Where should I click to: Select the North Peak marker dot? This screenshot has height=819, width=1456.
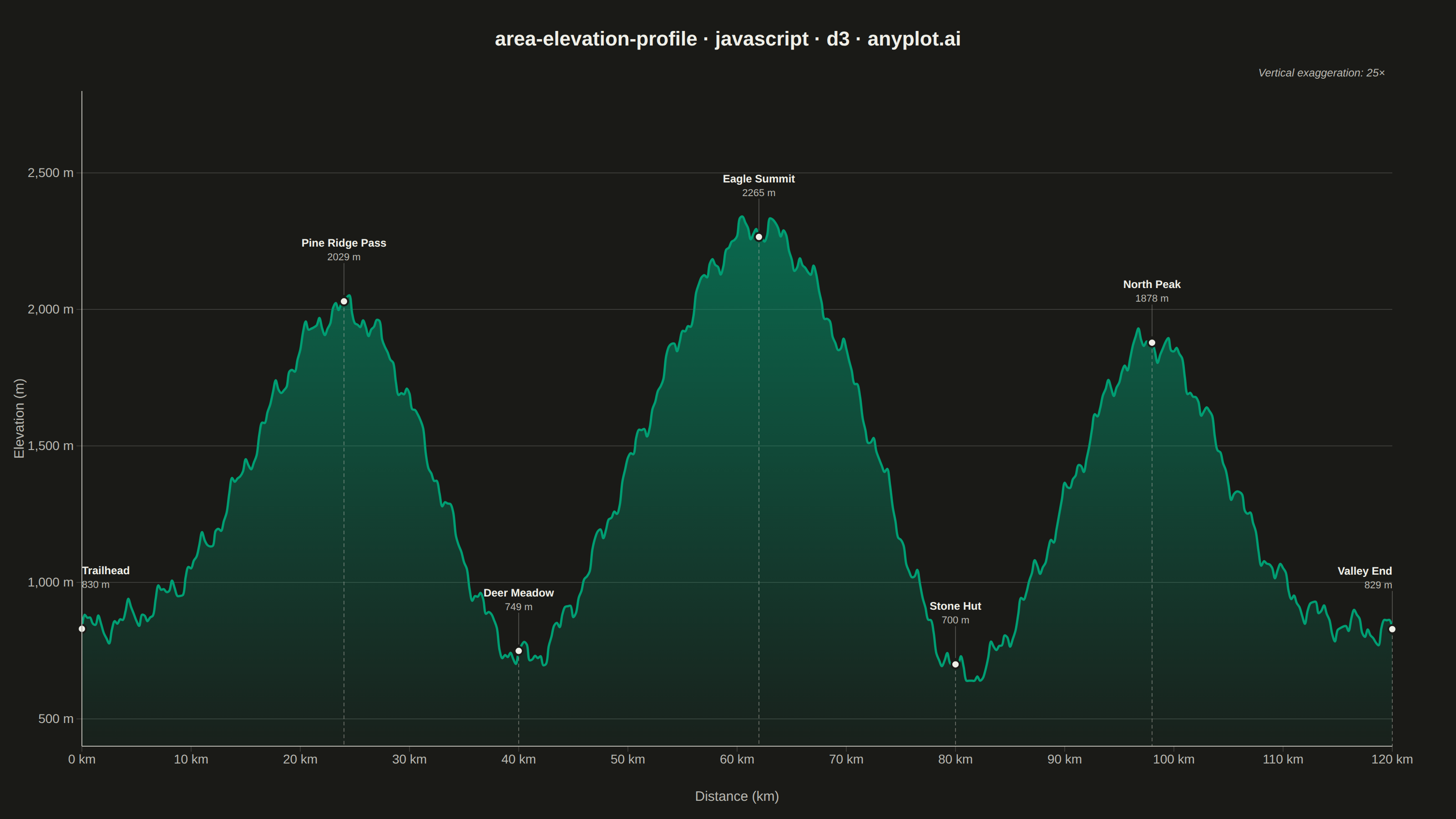coord(1152,343)
